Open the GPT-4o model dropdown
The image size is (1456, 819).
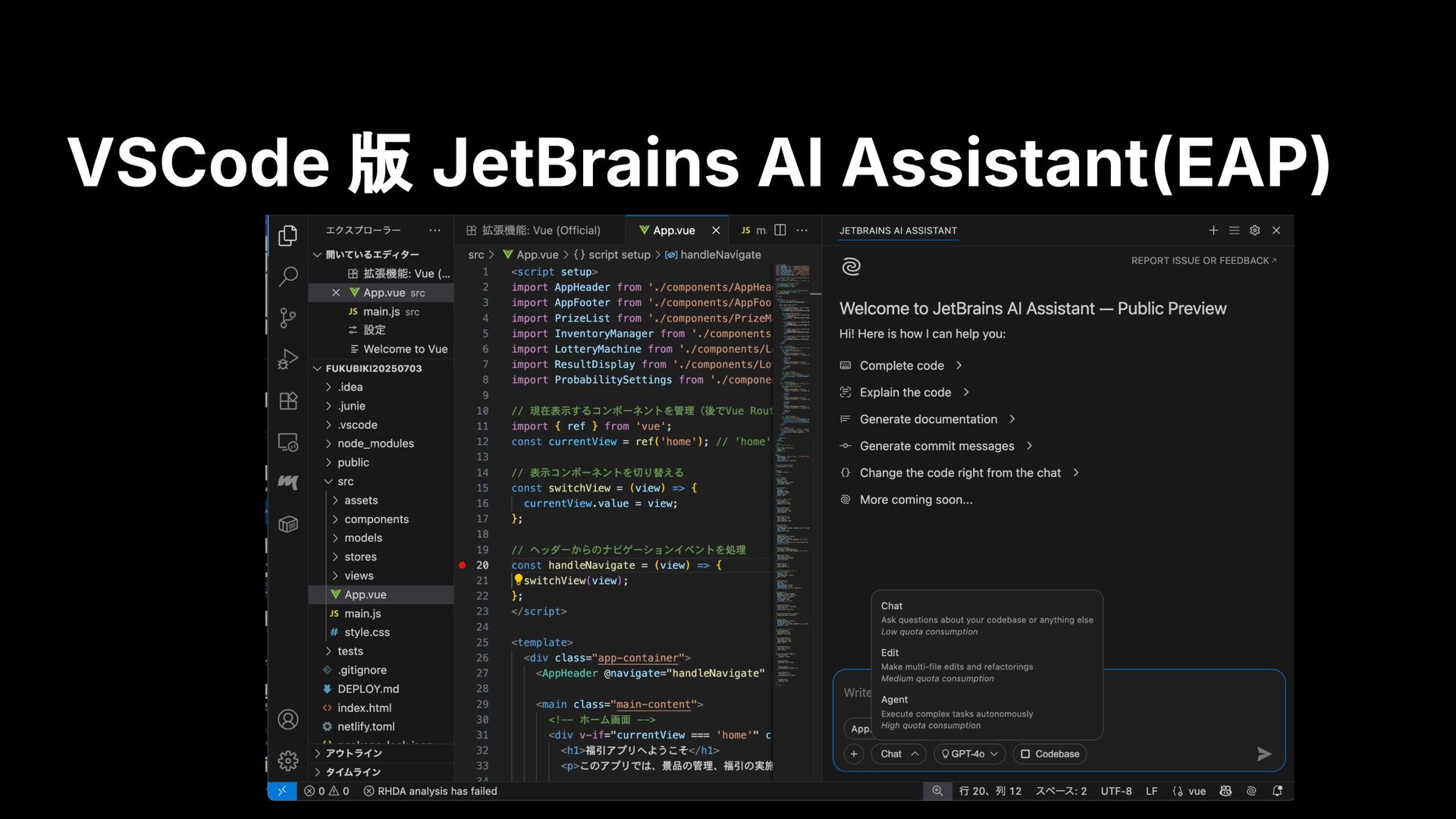[970, 754]
